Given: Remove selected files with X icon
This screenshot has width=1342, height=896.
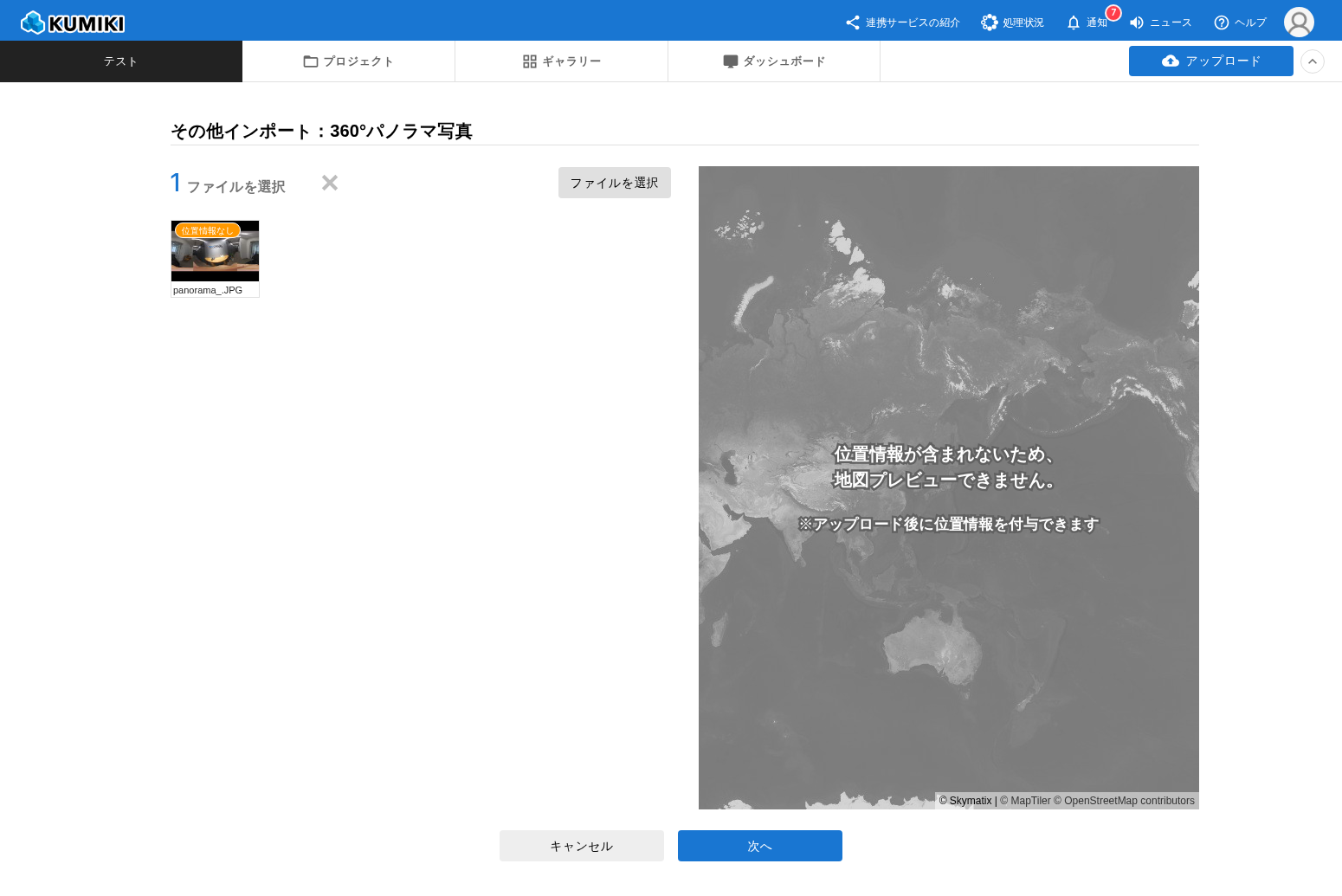Looking at the screenshot, I should point(330,183).
